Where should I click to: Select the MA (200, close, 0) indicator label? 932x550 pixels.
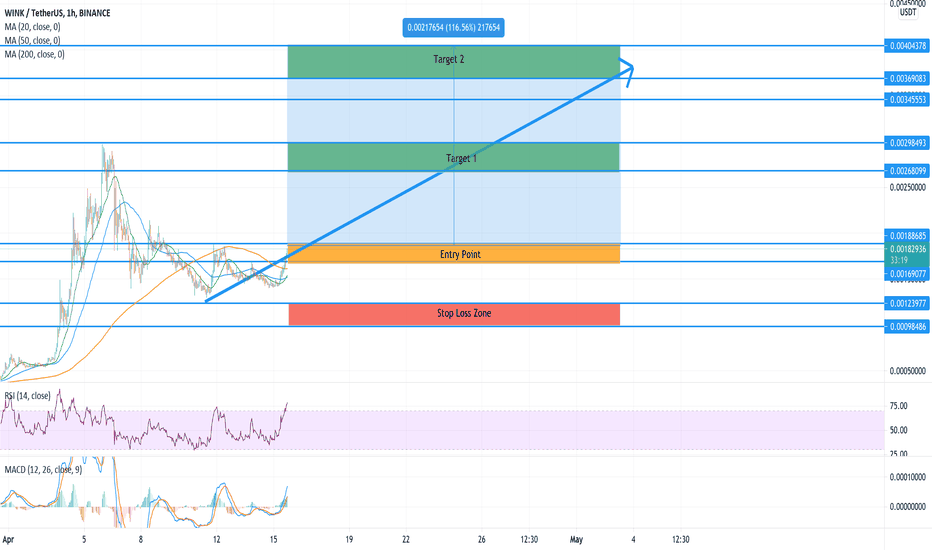click(34, 54)
